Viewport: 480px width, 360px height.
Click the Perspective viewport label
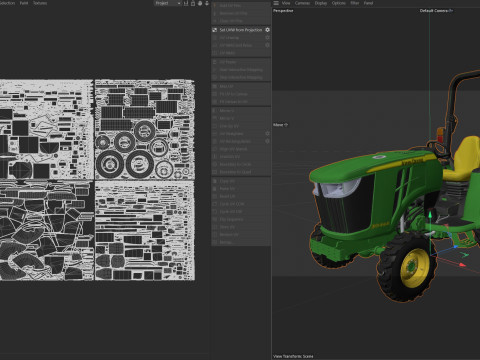283,11
